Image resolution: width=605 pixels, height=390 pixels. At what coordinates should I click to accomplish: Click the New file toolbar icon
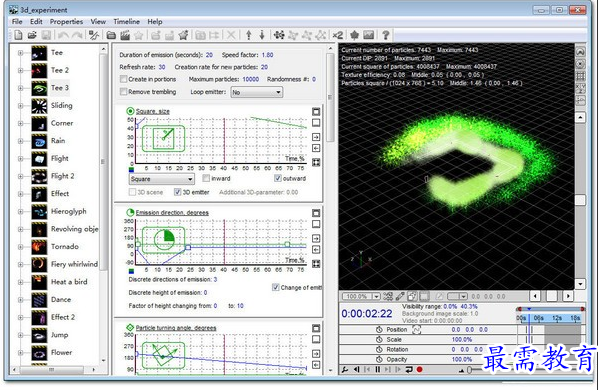pyautogui.click(x=18, y=35)
